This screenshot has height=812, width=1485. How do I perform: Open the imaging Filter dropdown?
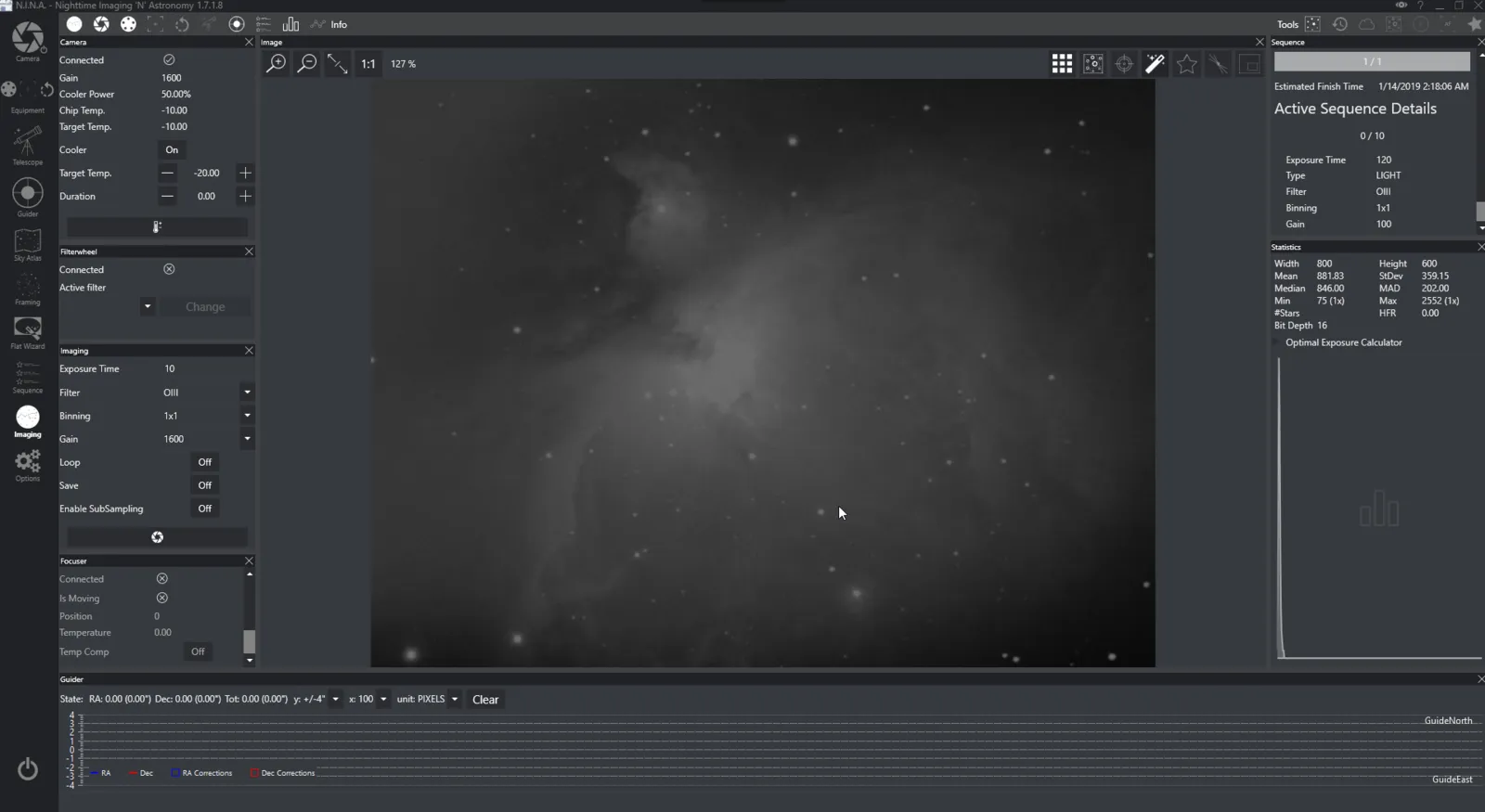coord(247,393)
